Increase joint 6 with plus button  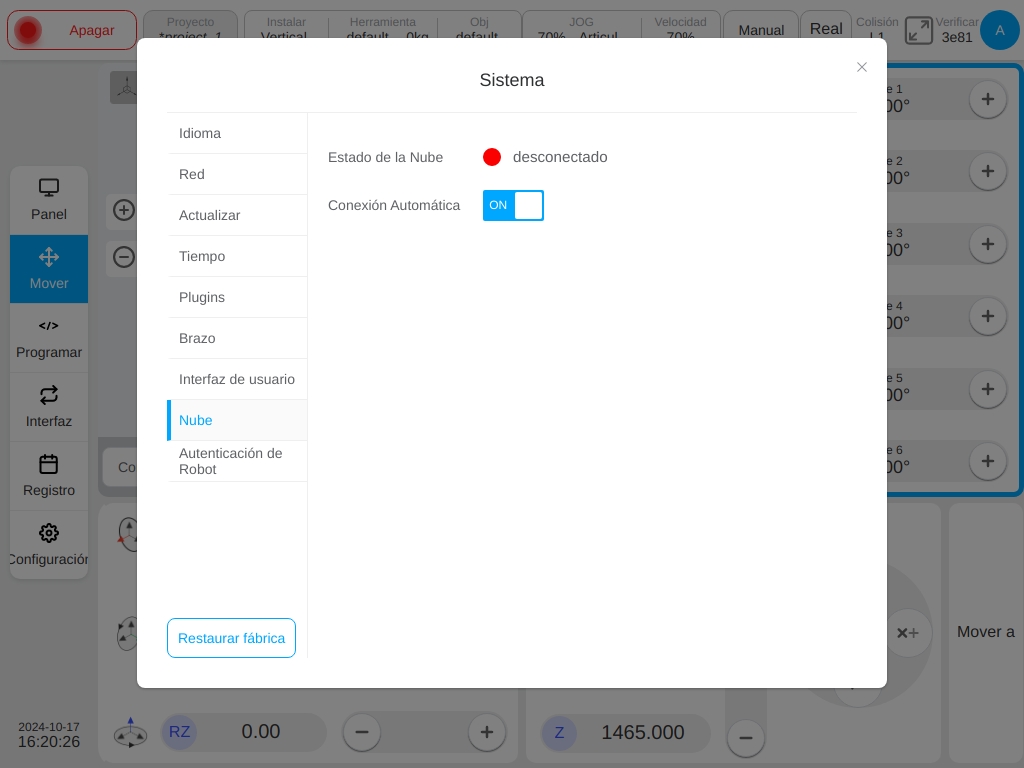pyautogui.click(x=987, y=461)
